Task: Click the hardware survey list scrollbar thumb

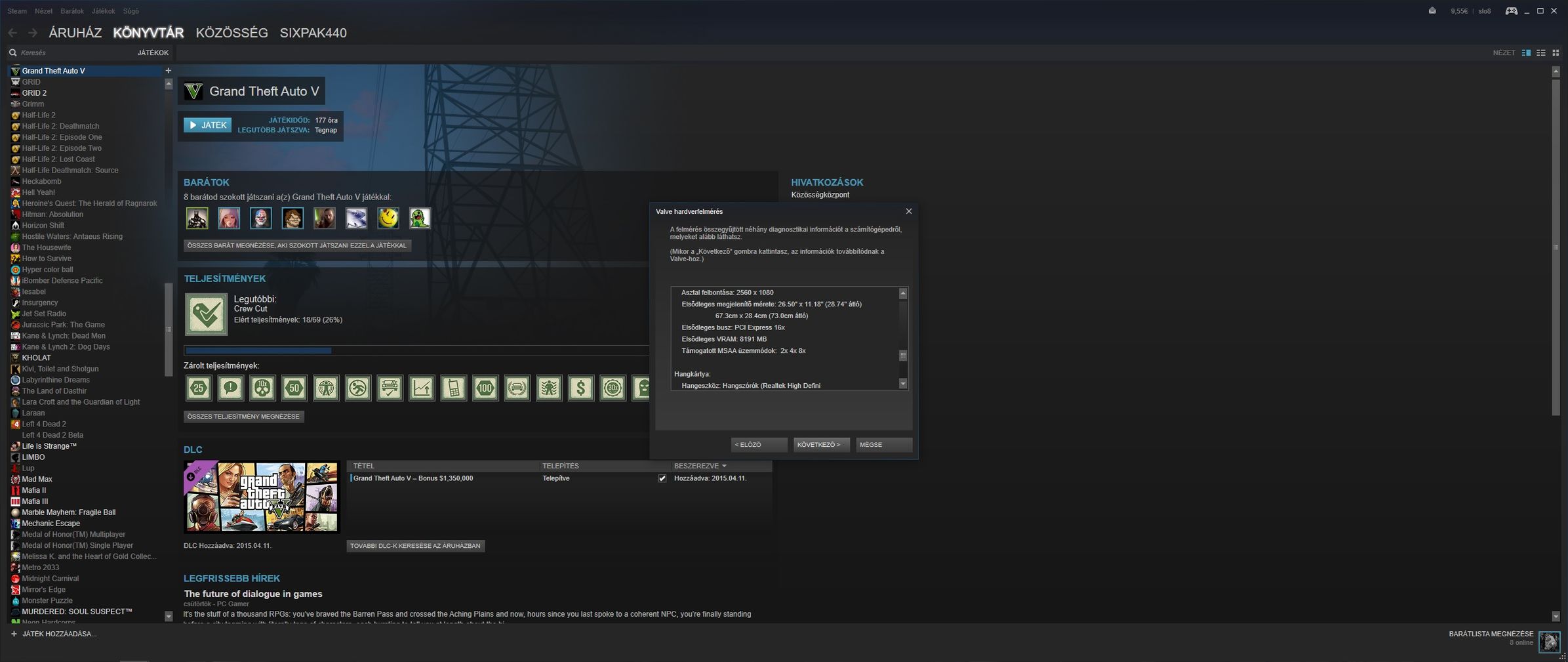Action: (902, 356)
